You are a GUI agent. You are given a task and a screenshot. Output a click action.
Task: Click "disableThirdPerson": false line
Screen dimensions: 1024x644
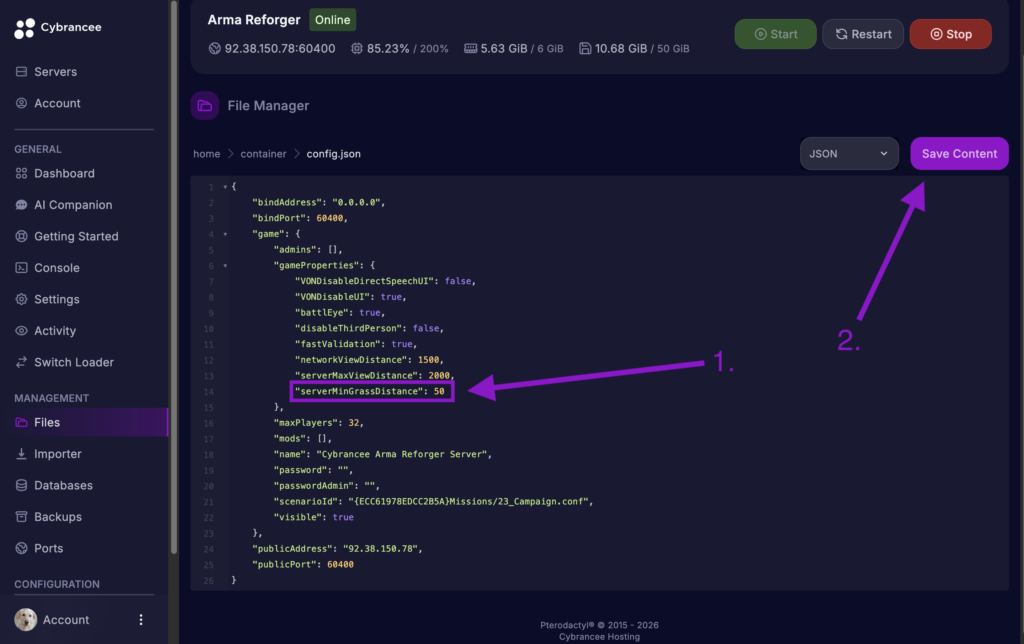[x=370, y=329]
